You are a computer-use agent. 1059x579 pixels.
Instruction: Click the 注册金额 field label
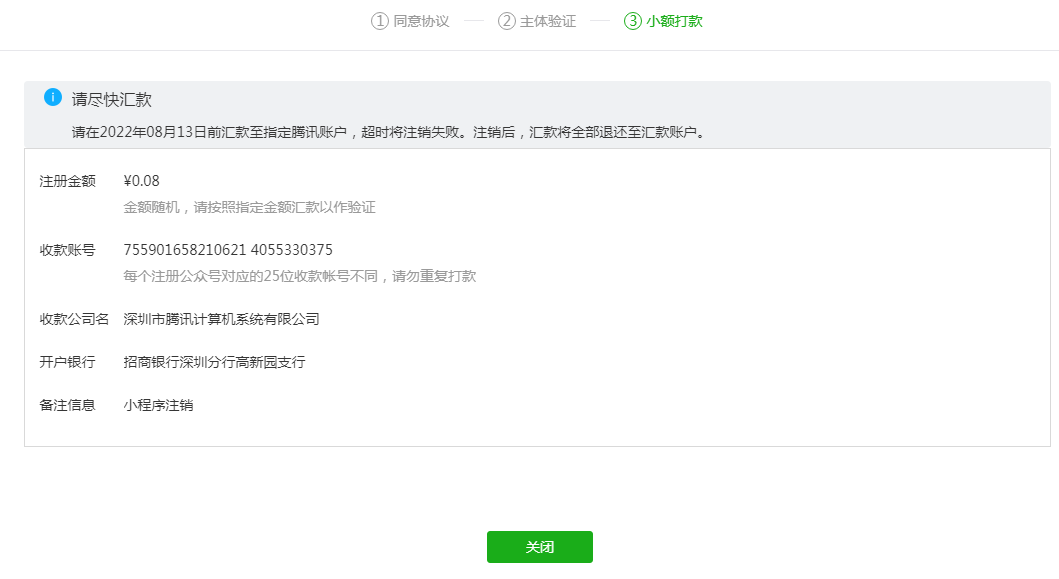[67, 181]
